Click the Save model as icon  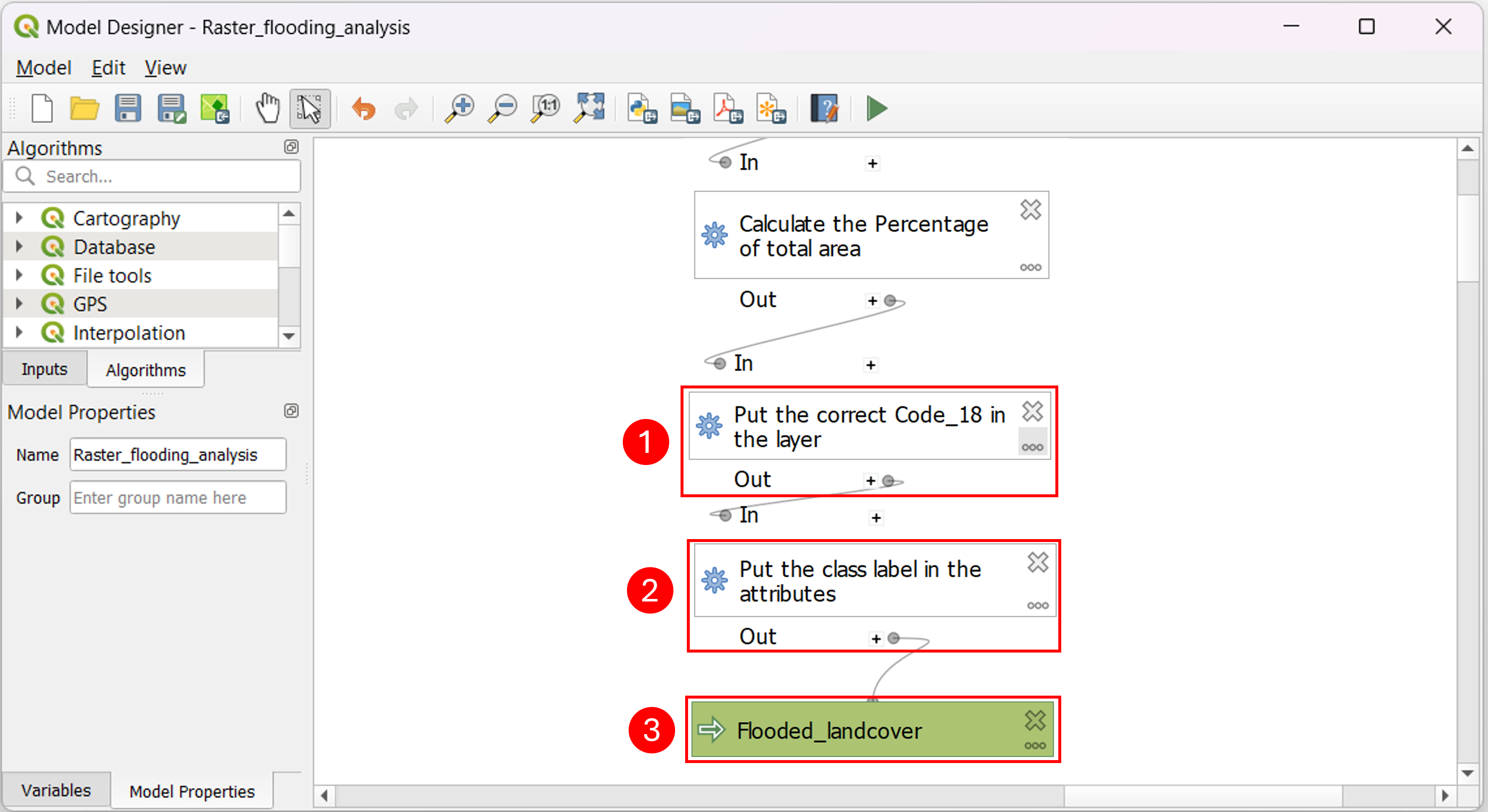coord(172,108)
